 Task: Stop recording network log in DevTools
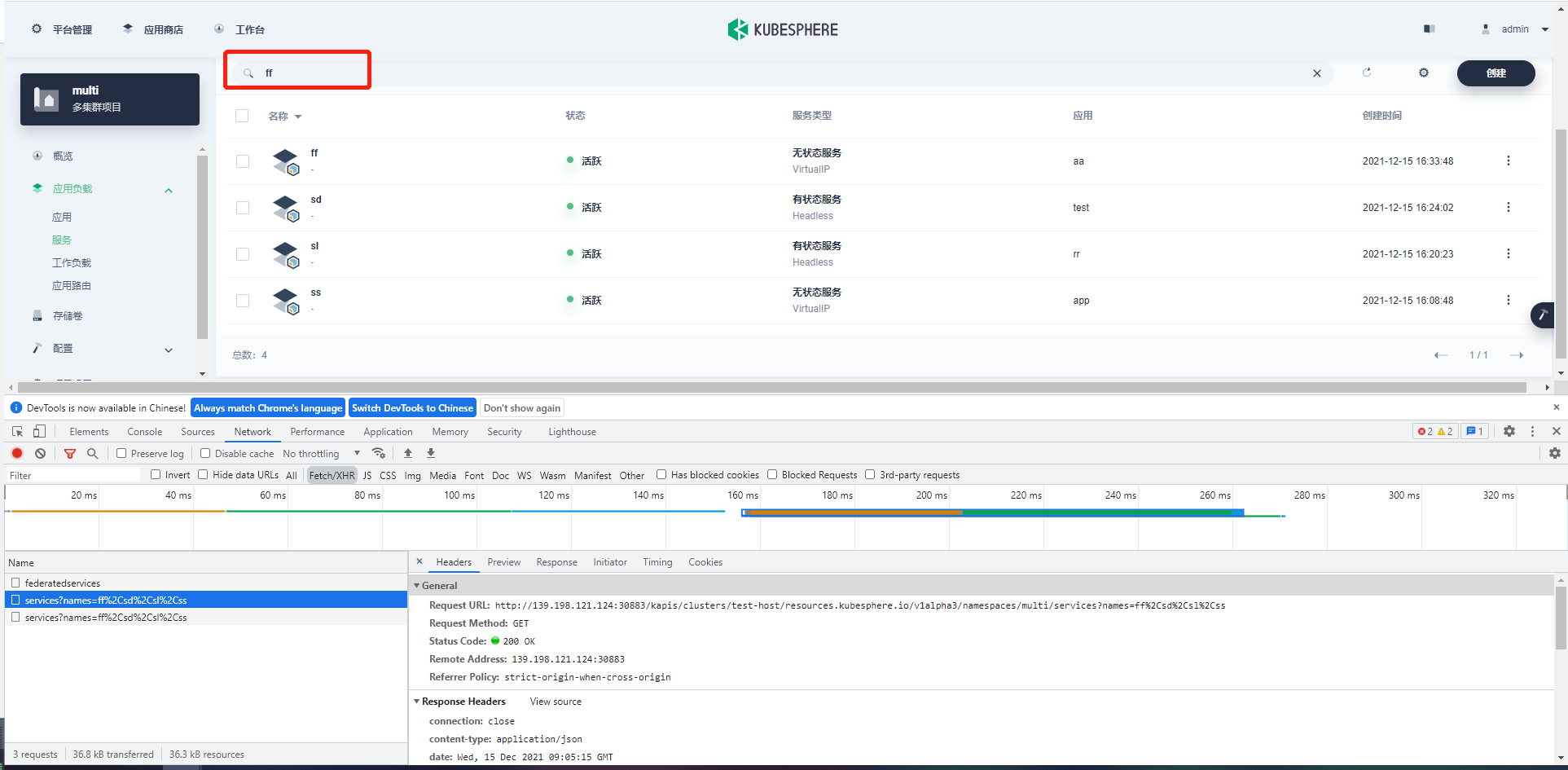(x=16, y=453)
